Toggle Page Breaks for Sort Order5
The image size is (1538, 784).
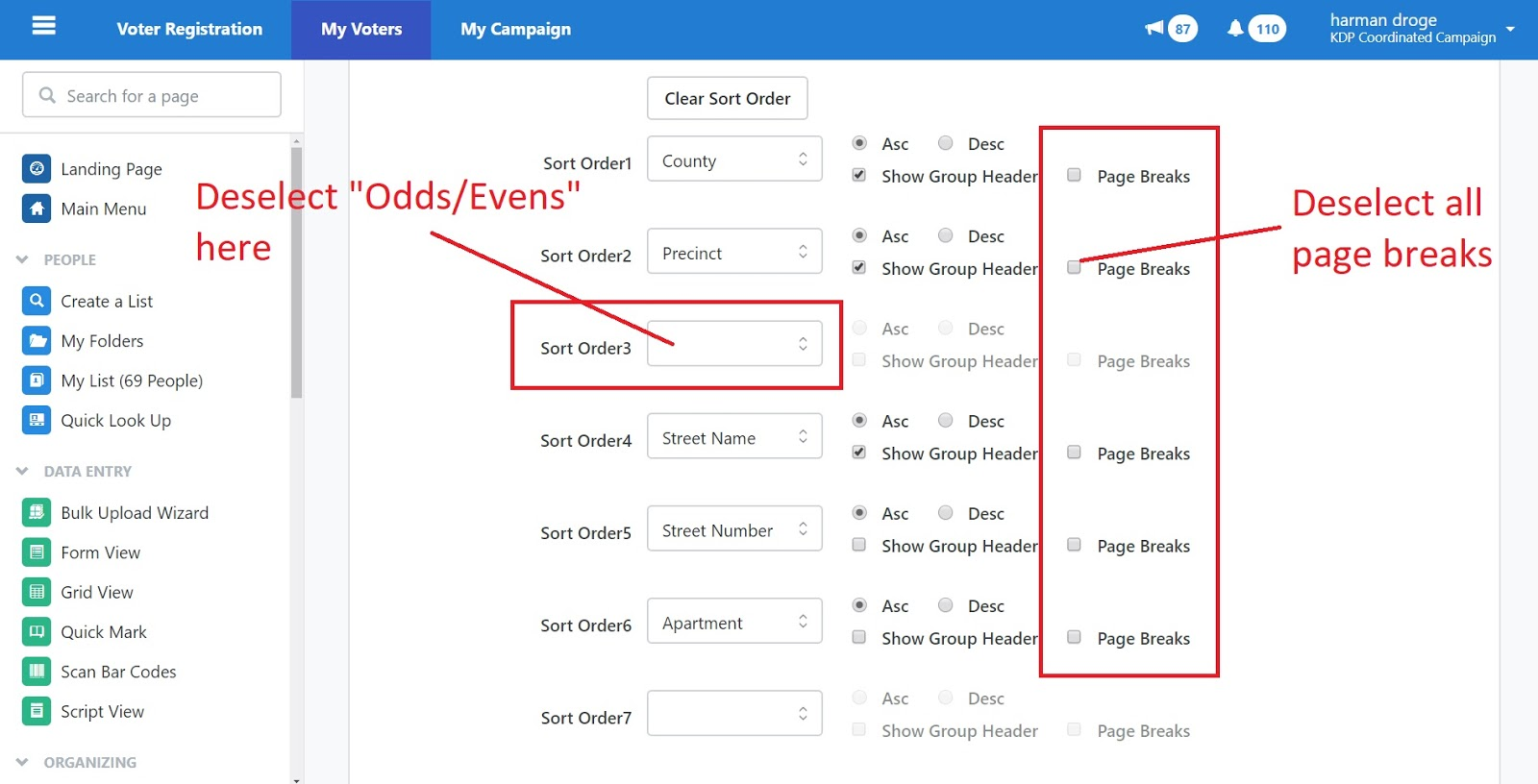tap(1074, 545)
